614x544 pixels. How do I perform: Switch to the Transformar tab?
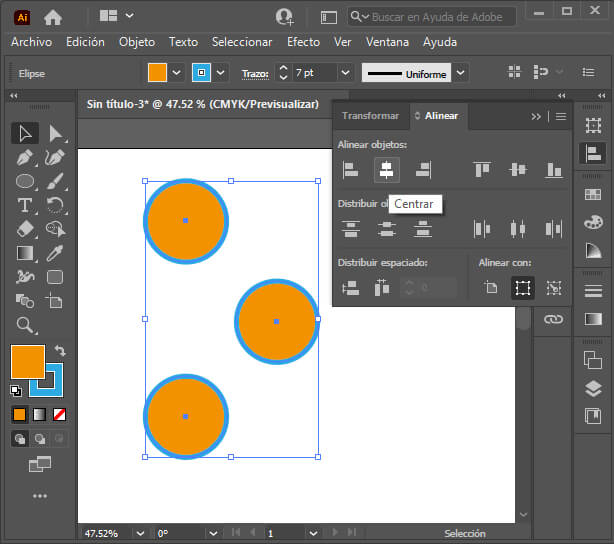(x=370, y=116)
